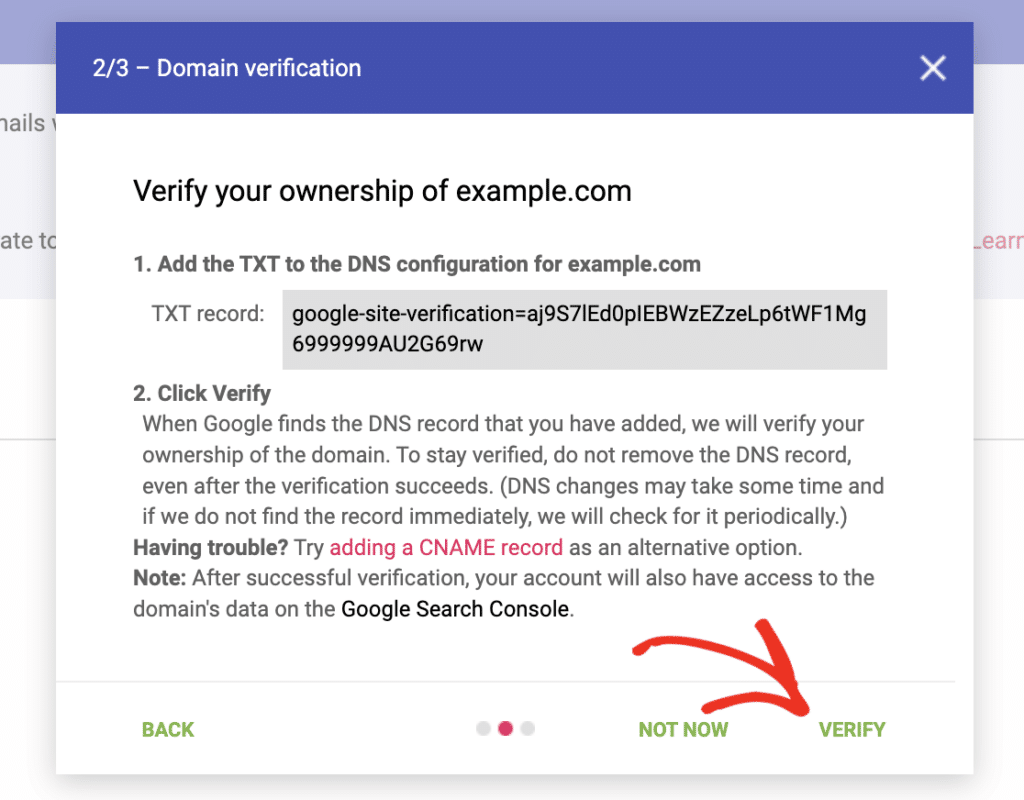
Task: Choose NOT NOW to postpone verification
Action: point(683,729)
